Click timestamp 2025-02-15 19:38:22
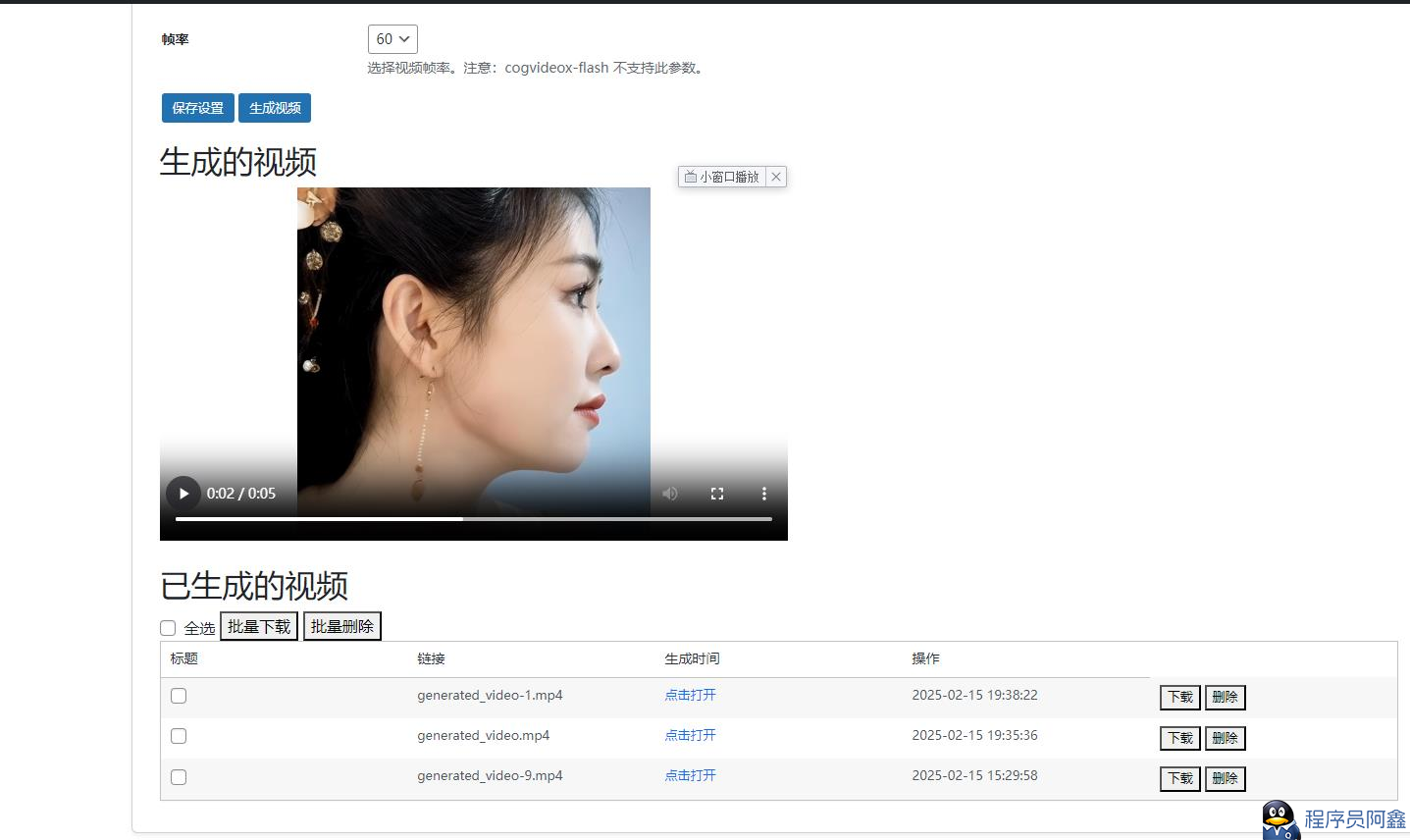The height and width of the screenshot is (840, 1410). [974, 695]
